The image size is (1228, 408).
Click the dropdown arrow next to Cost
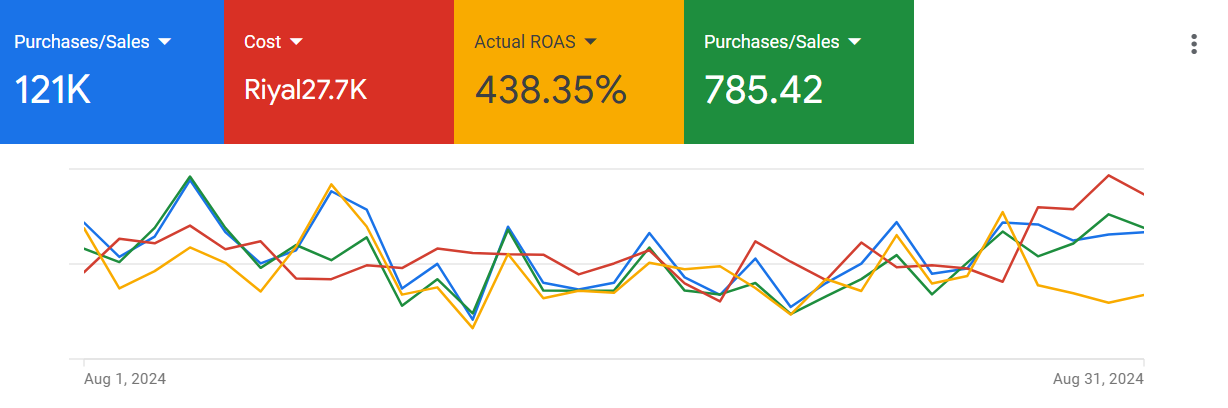click(296, 42)
